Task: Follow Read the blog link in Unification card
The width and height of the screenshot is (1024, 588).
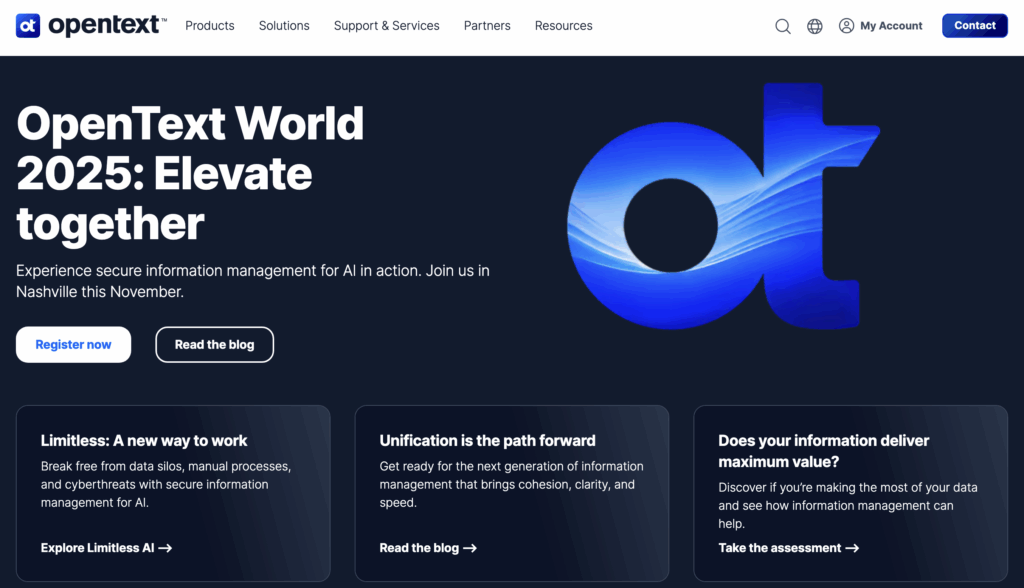Action: [428, 547]
